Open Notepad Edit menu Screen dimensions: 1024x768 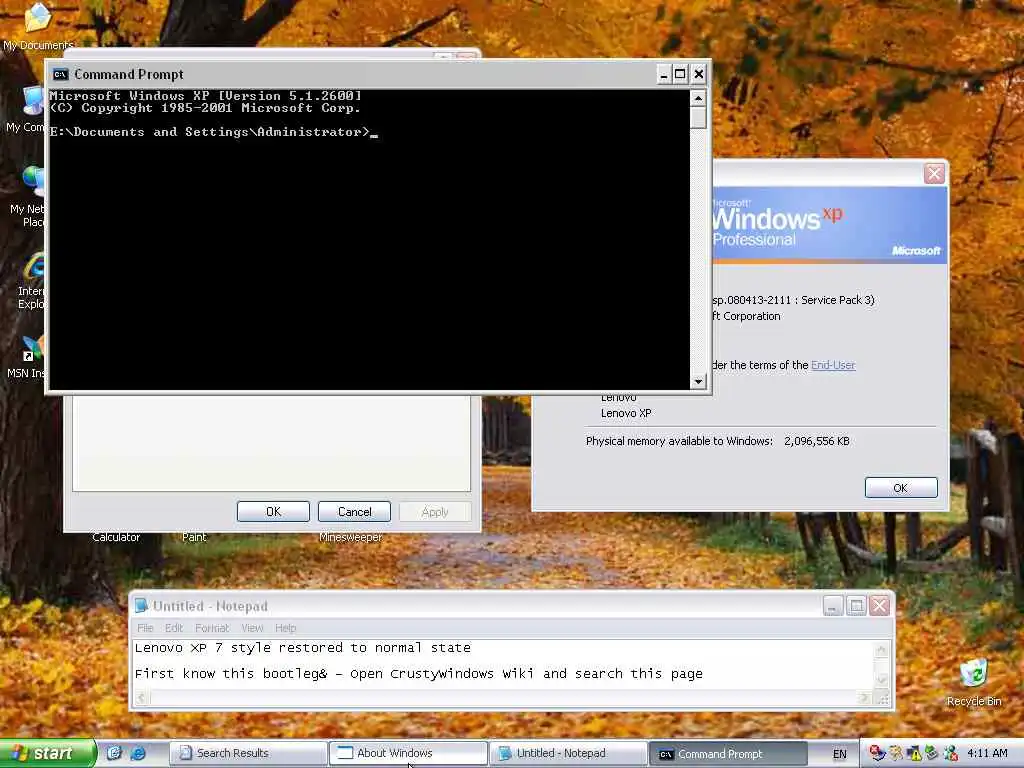pos(174,628)
